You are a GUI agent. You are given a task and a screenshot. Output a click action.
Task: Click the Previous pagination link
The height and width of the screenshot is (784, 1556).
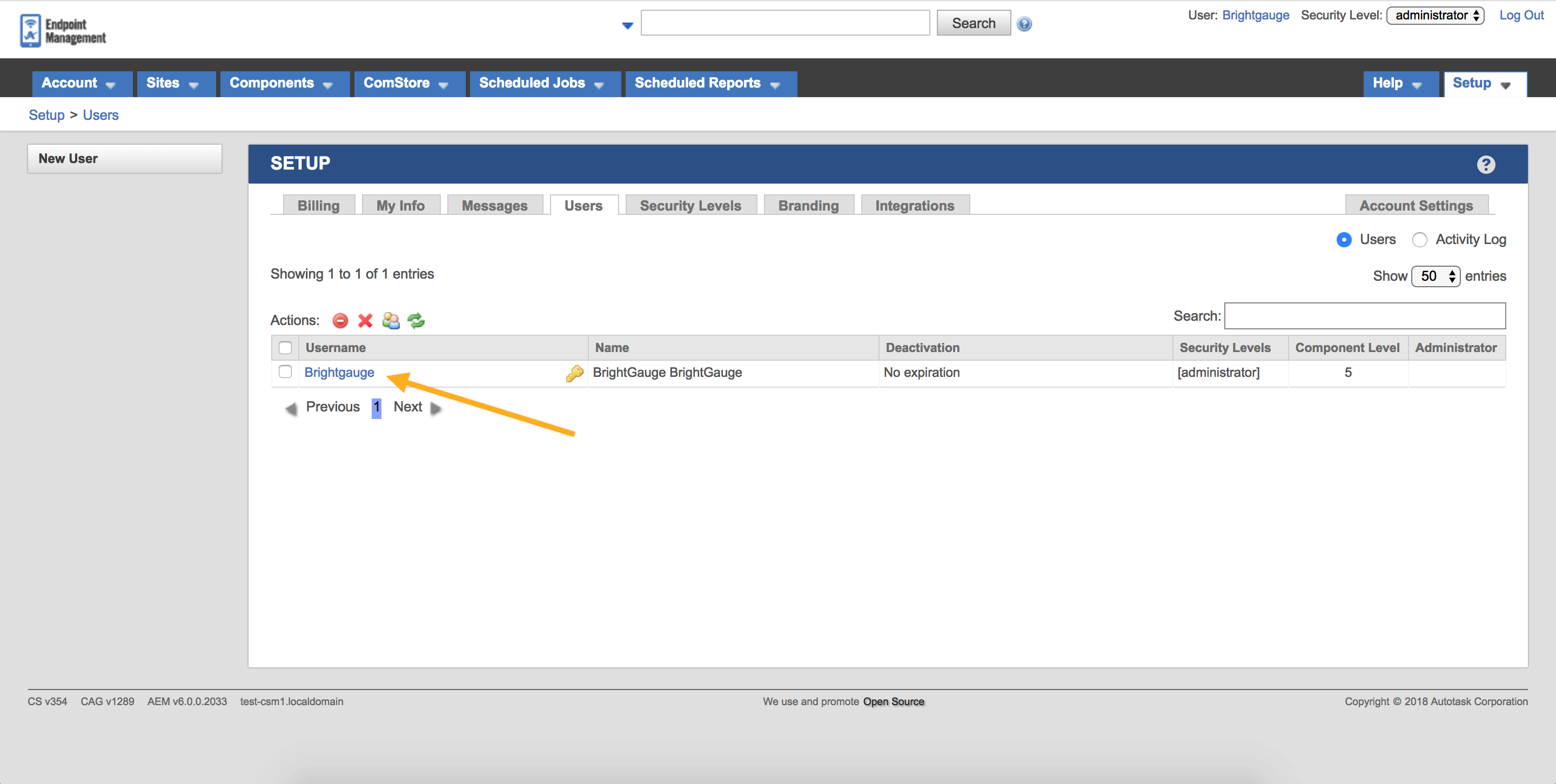(x=333, y=408)
